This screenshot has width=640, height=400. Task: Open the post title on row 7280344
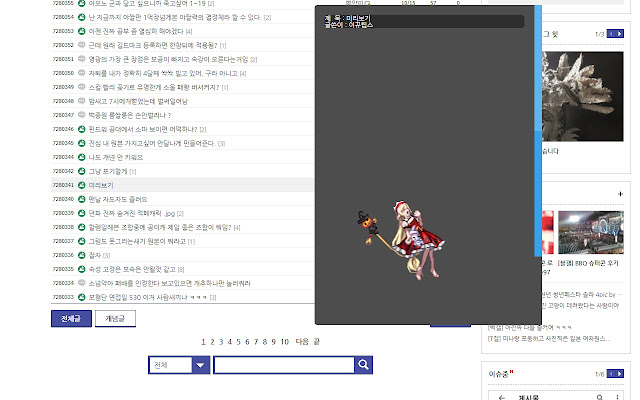(x=116, y=157)
